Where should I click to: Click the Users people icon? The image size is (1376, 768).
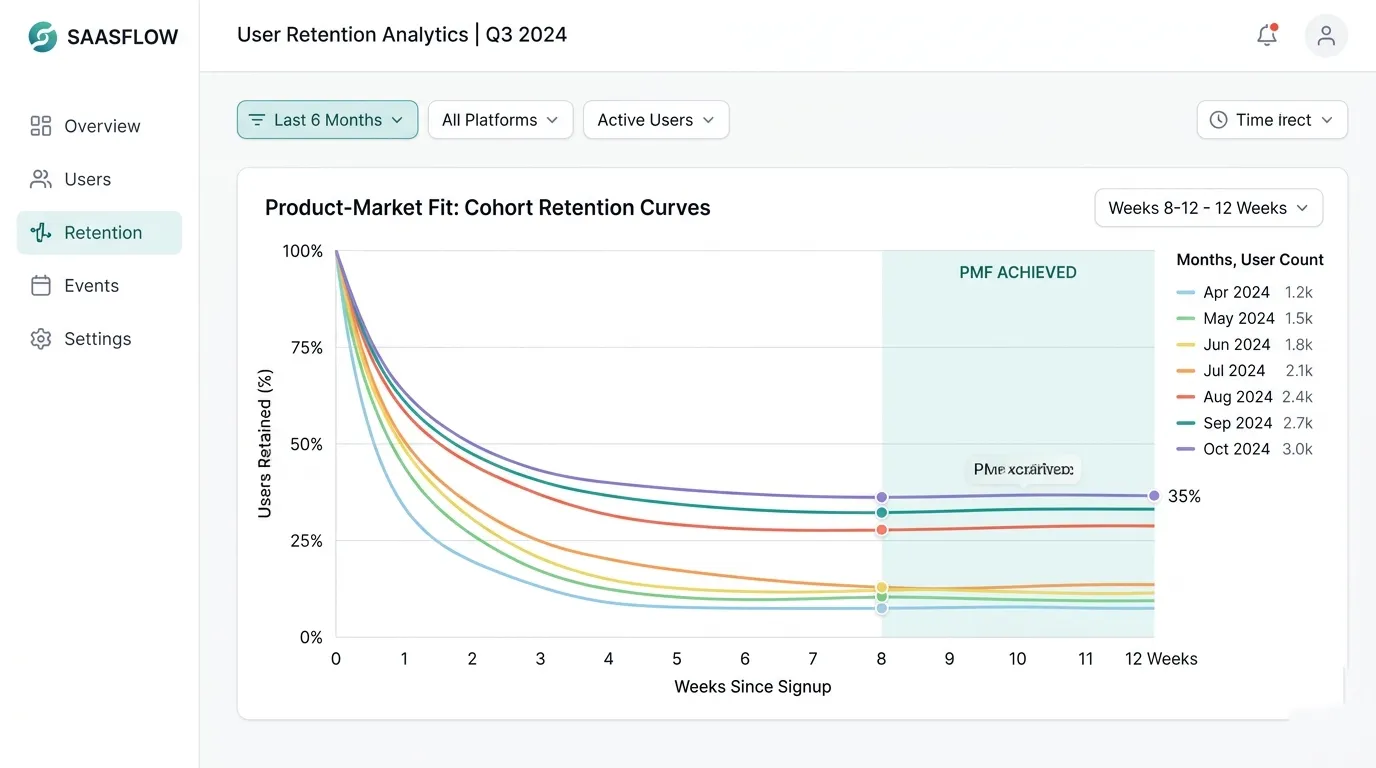(41, 179)
